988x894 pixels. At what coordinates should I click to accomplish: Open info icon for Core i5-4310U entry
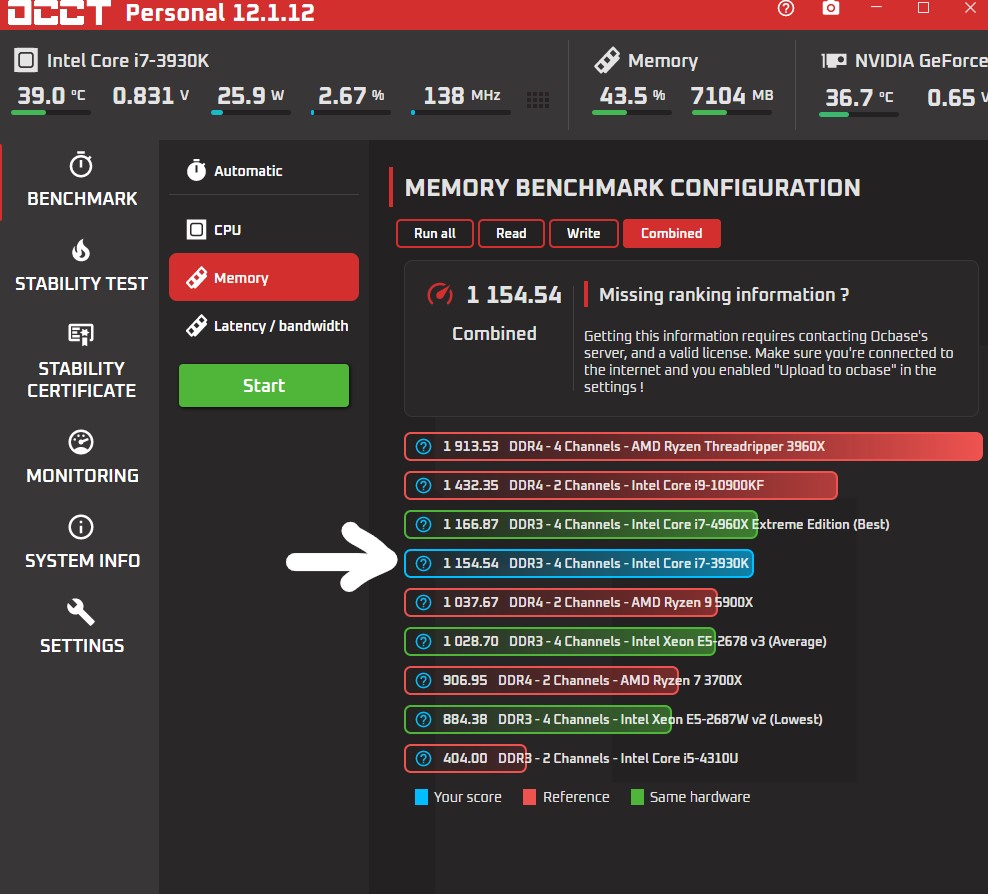(x=423, y=758)
